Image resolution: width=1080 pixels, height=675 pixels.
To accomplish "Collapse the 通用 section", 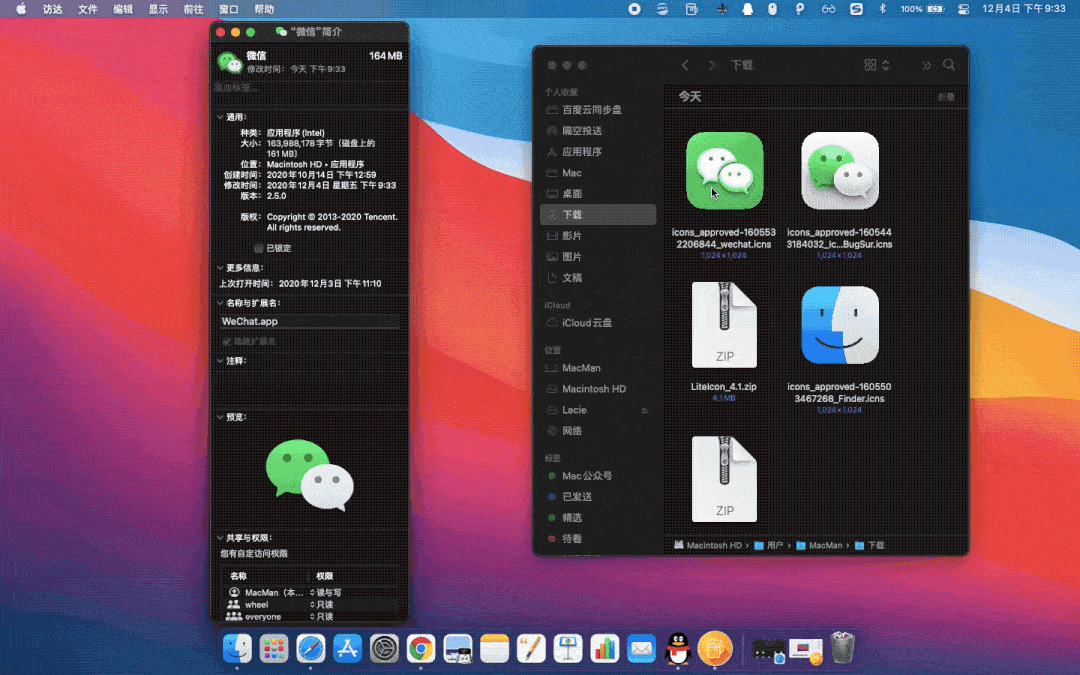I will (220, 117).
